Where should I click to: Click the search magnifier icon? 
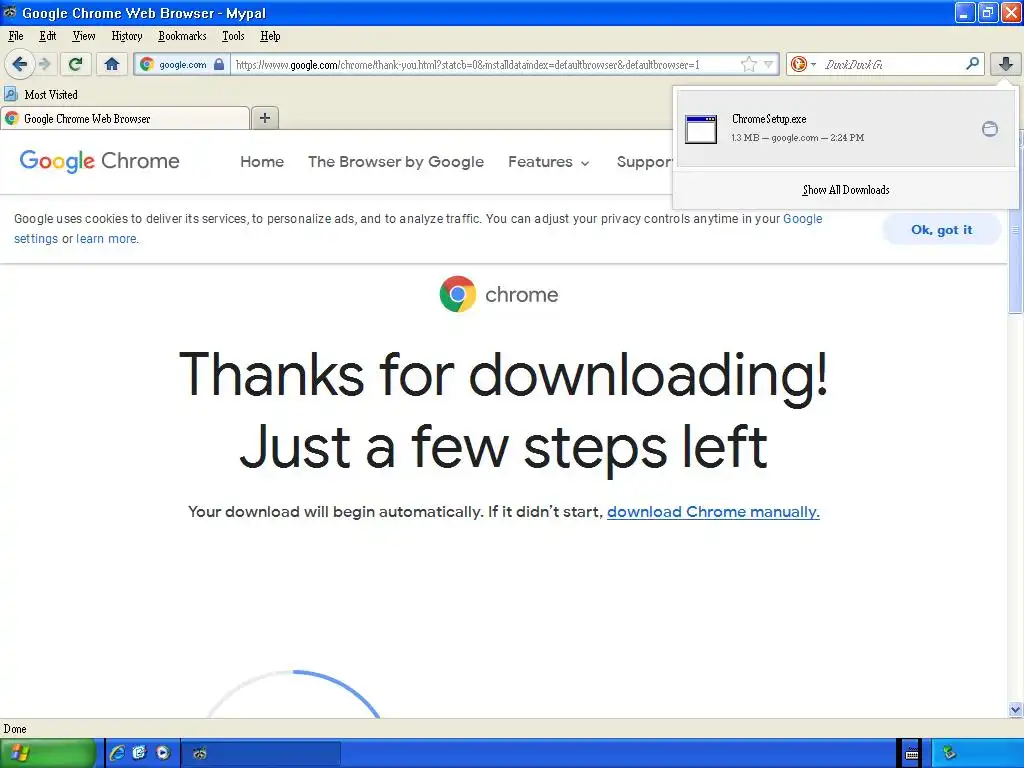pyautogui.click(x=972, y=64)
